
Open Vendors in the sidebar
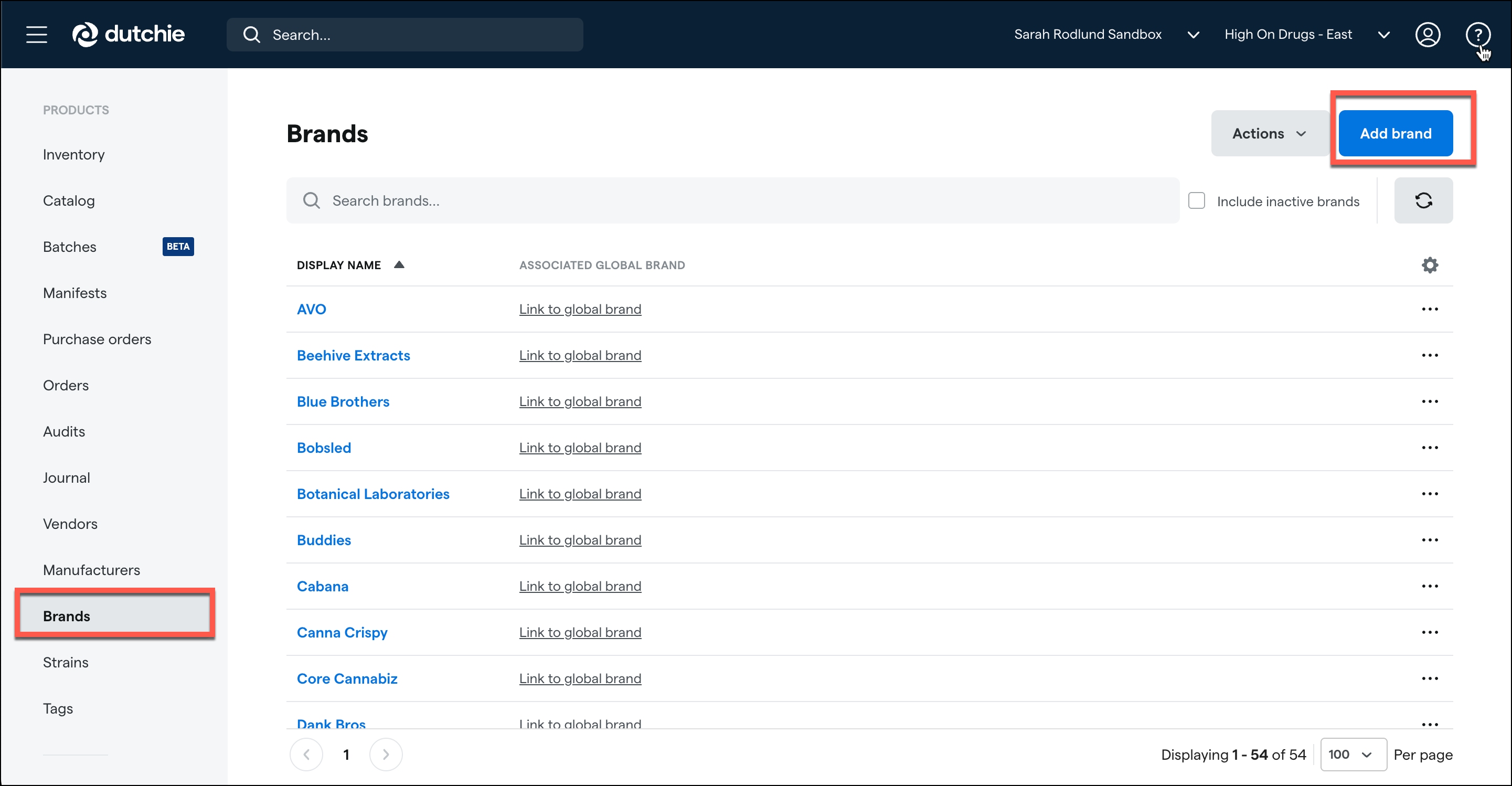click(70, 524)
